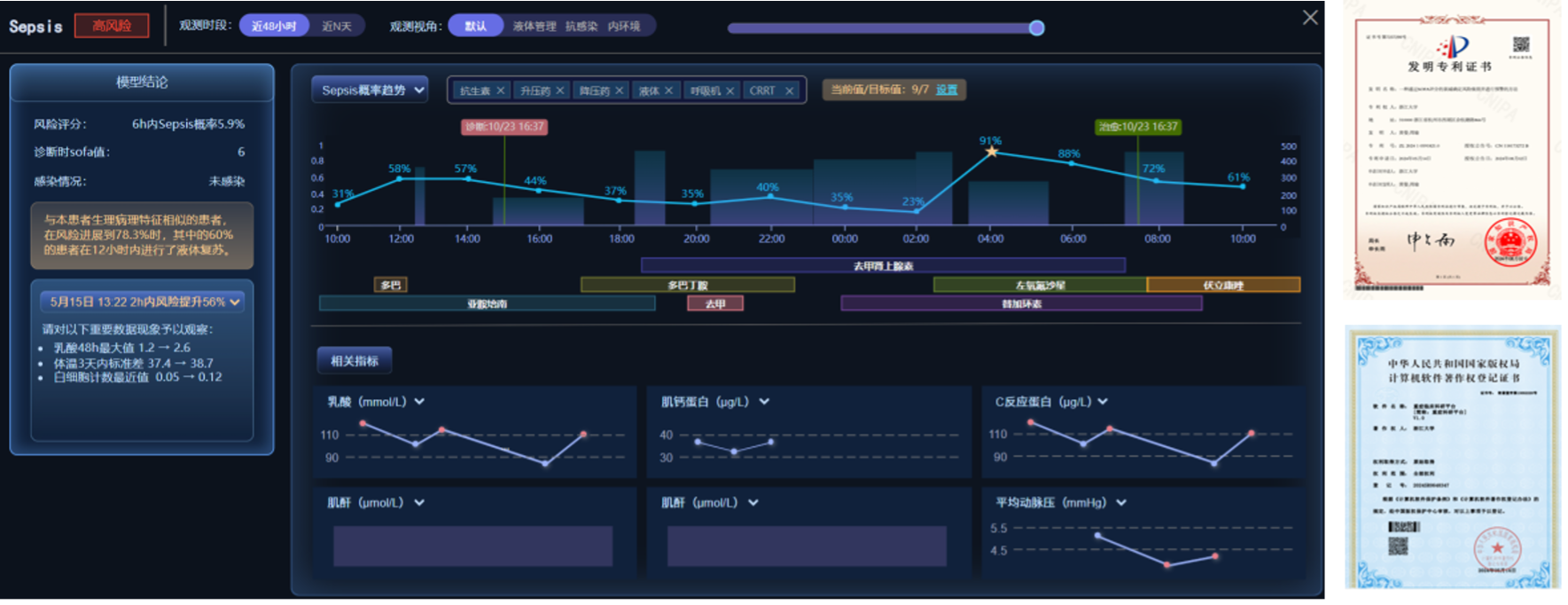This screenshot has width=1568, height=605.
Task: Click the 设置 link next to 当前值/目标值
Action: (x=947, y=90)
